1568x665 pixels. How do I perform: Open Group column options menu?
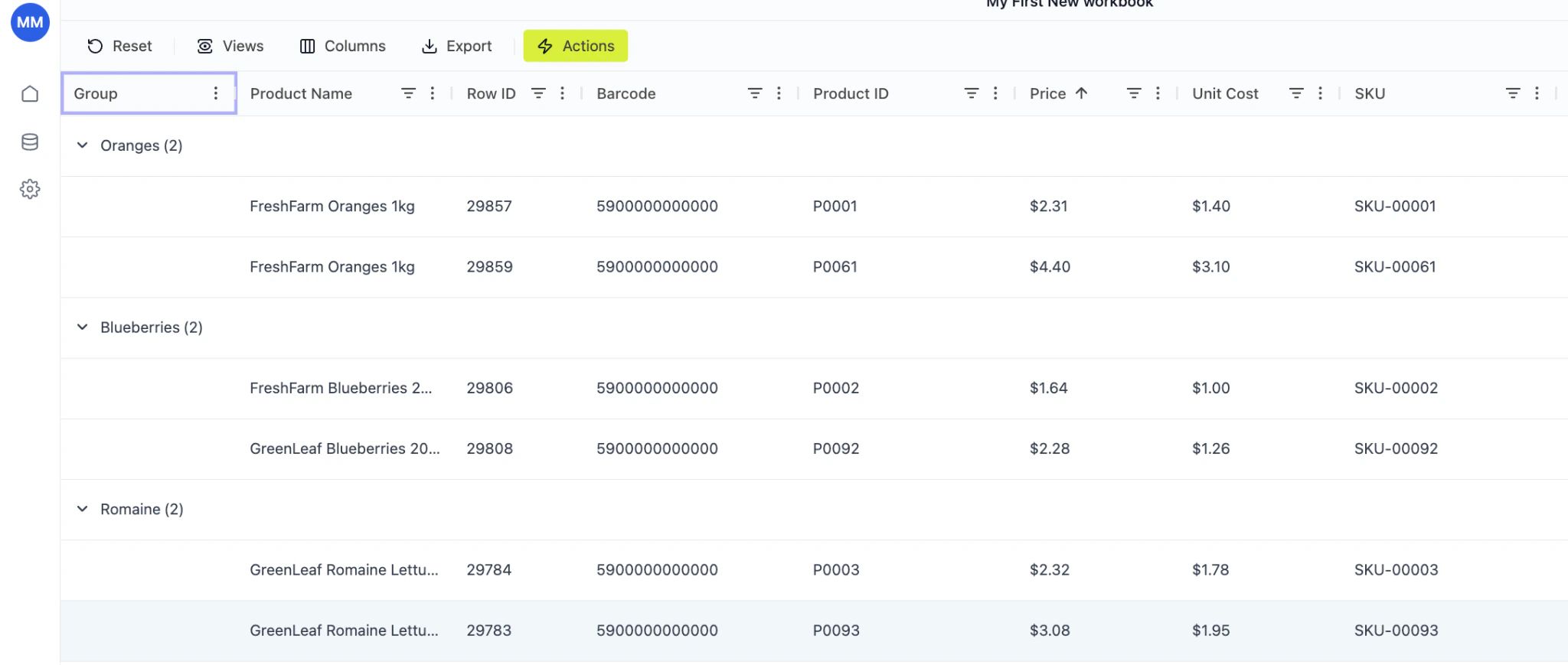(x=216, y=93)
